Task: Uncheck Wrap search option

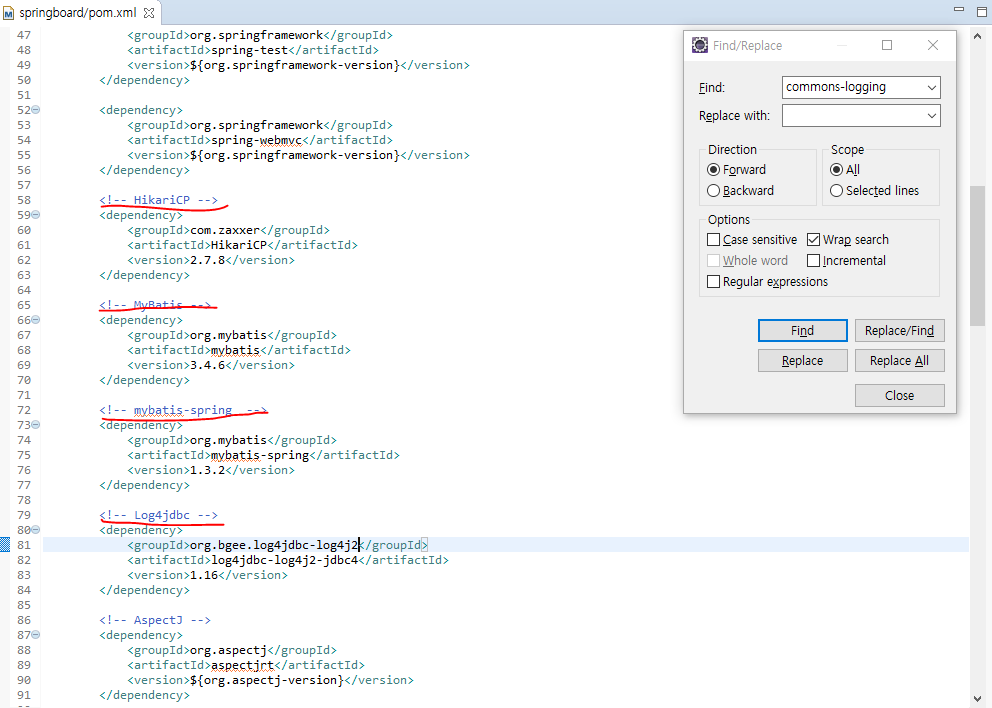Action: pyautogui.click(x=814, y=240)
